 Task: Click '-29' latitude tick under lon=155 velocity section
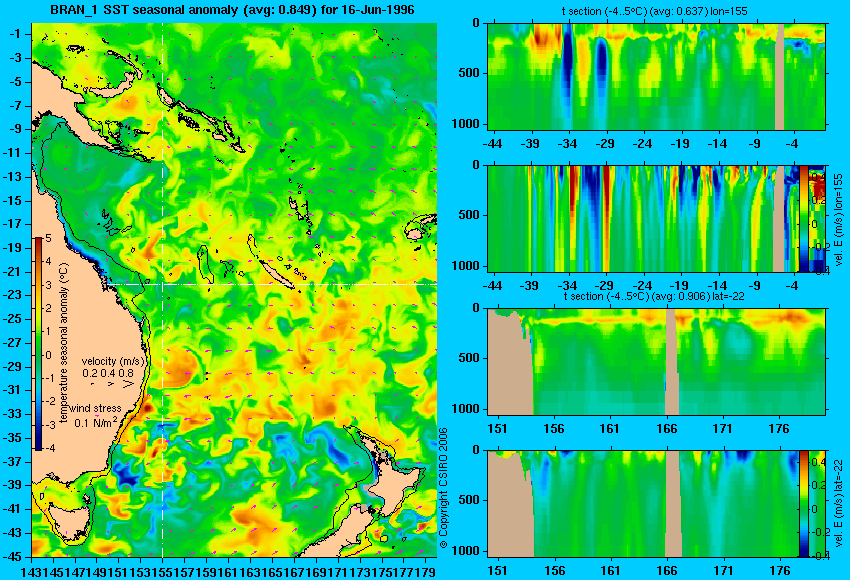click(604, 286)
